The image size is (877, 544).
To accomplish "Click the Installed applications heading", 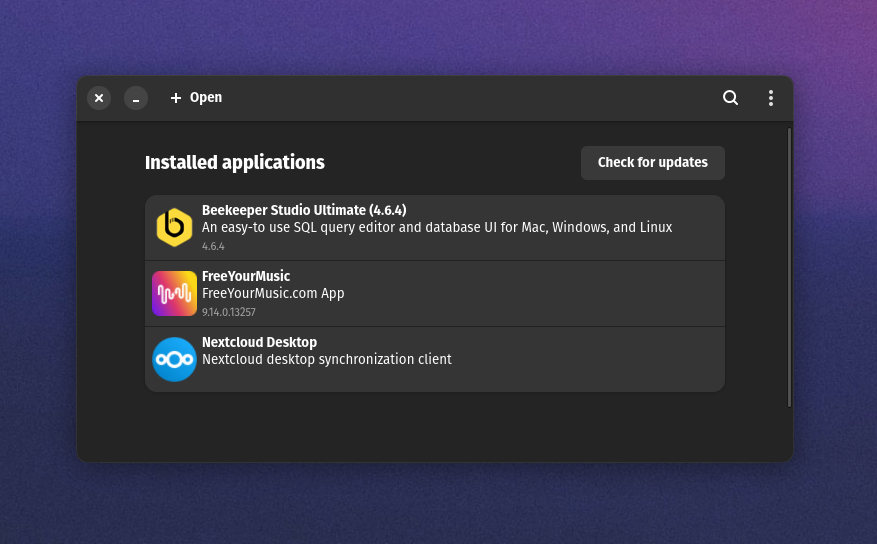I will pos(235,163).
